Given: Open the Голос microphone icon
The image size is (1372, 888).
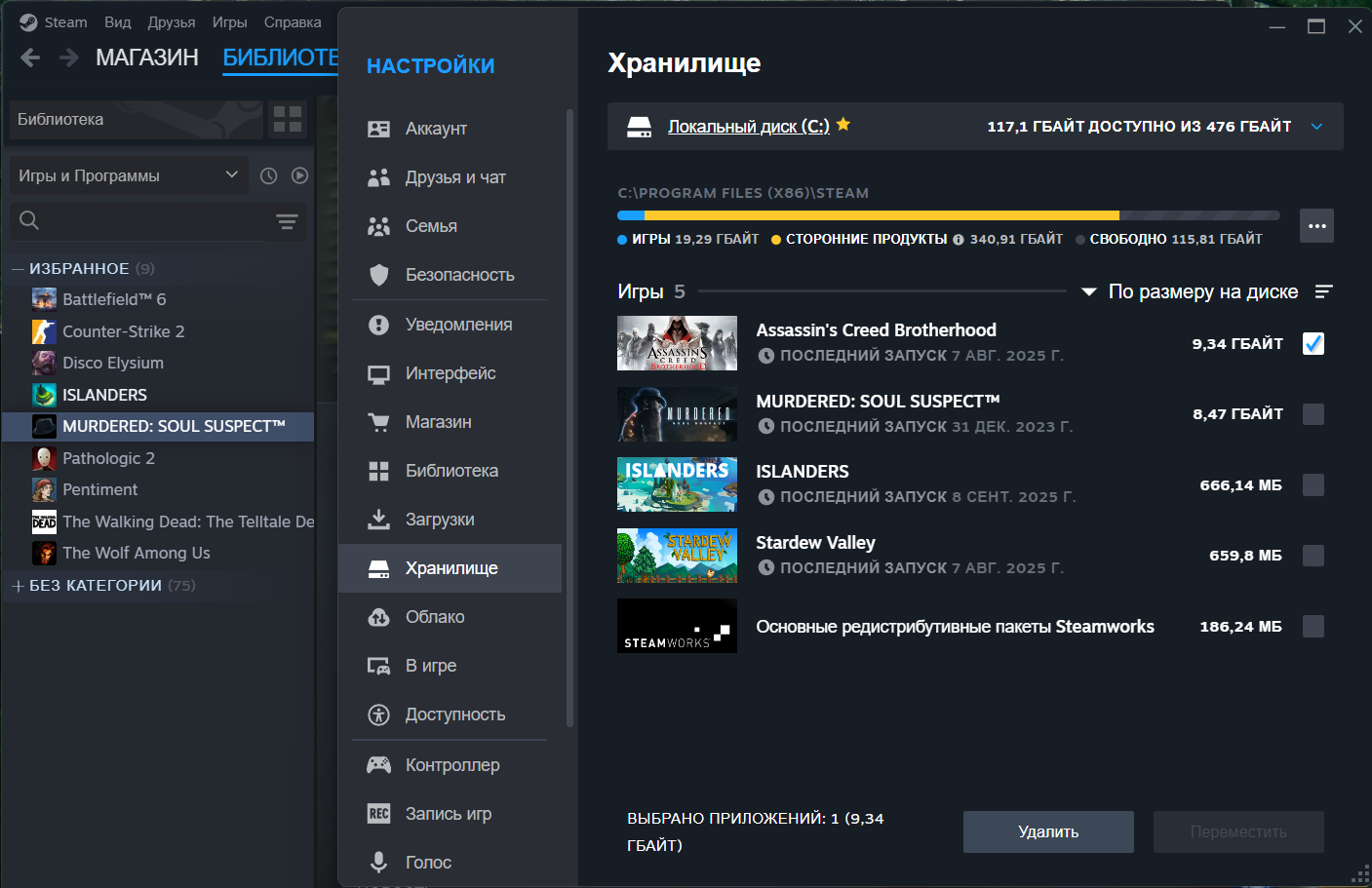Looking at the screenshot, I should coord(378,863).
